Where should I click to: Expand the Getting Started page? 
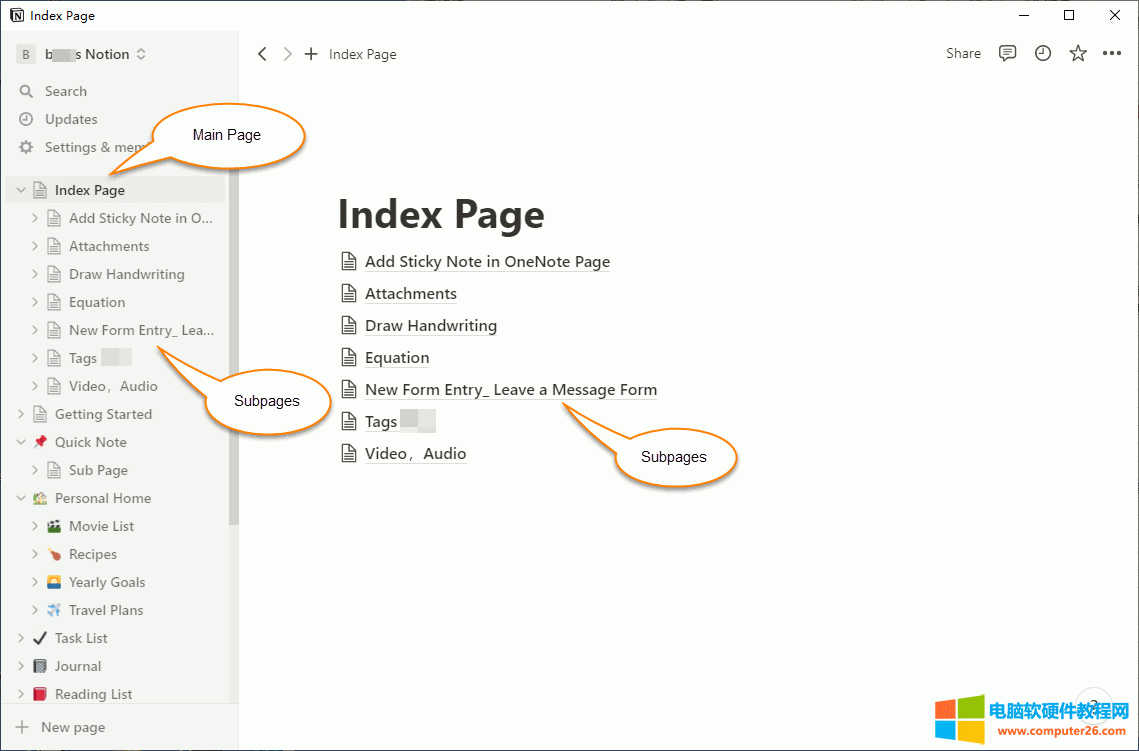tap(21, 414)
